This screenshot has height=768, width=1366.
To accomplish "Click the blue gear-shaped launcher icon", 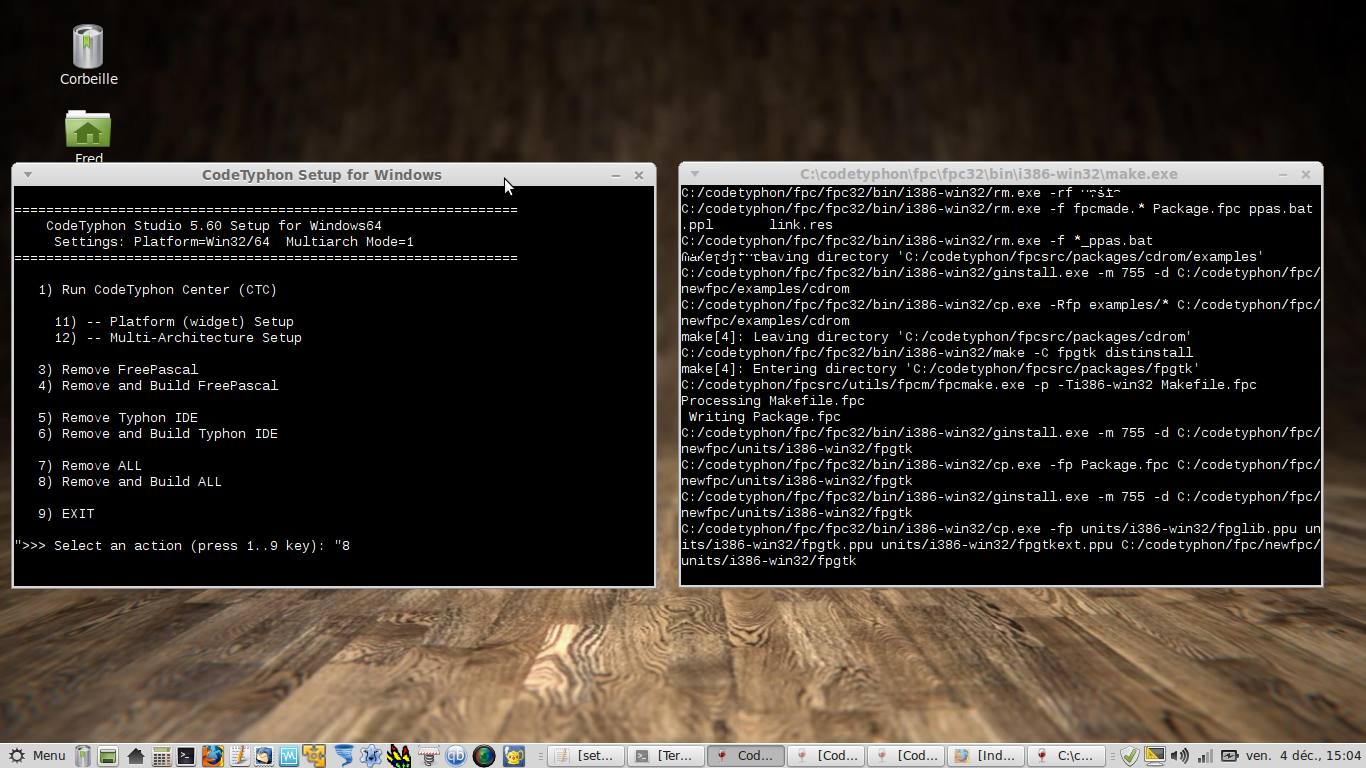I will [x=371, y=756].
